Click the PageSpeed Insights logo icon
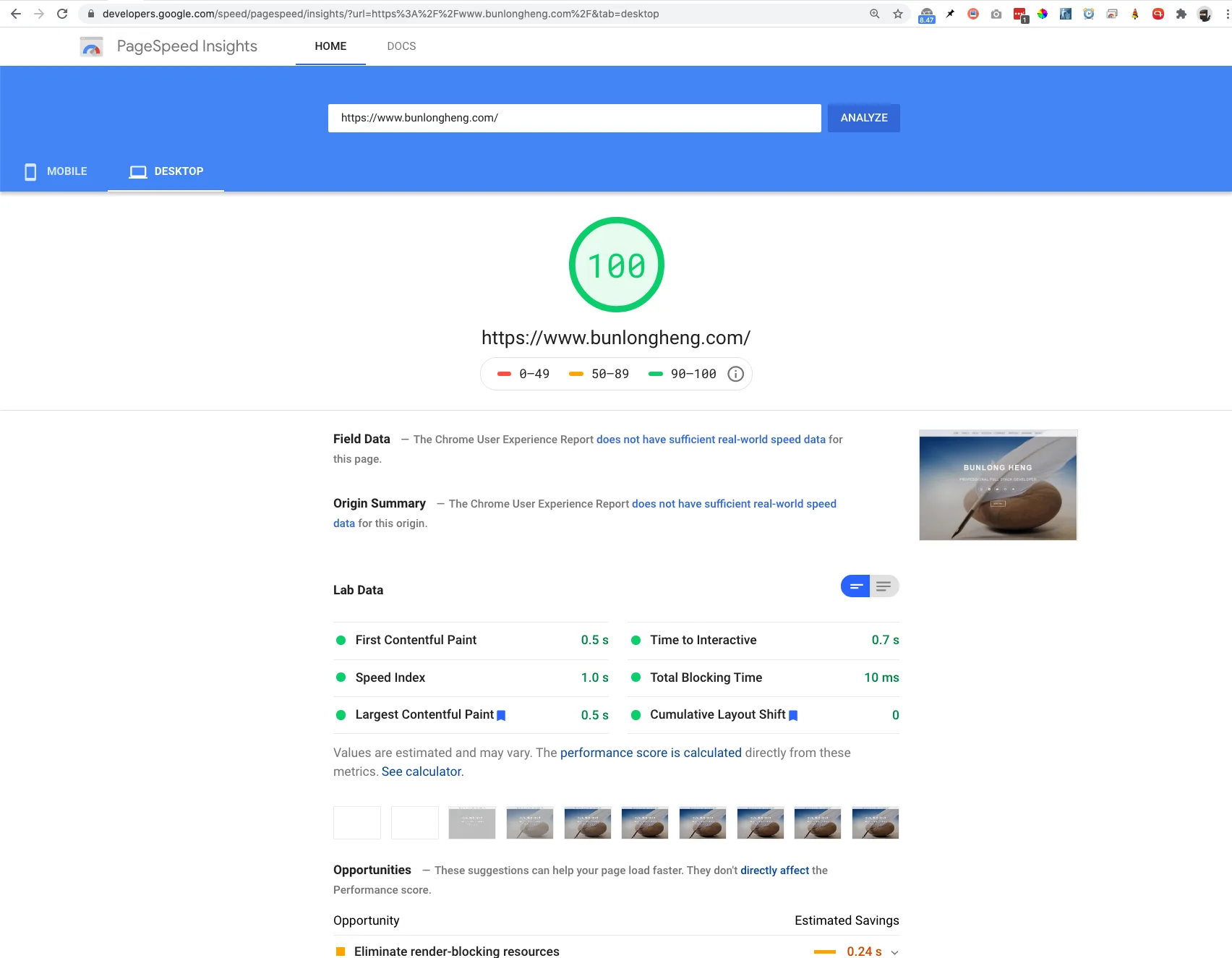The height and width of the screenshot is (958, 1232). (x=92, y=46)
